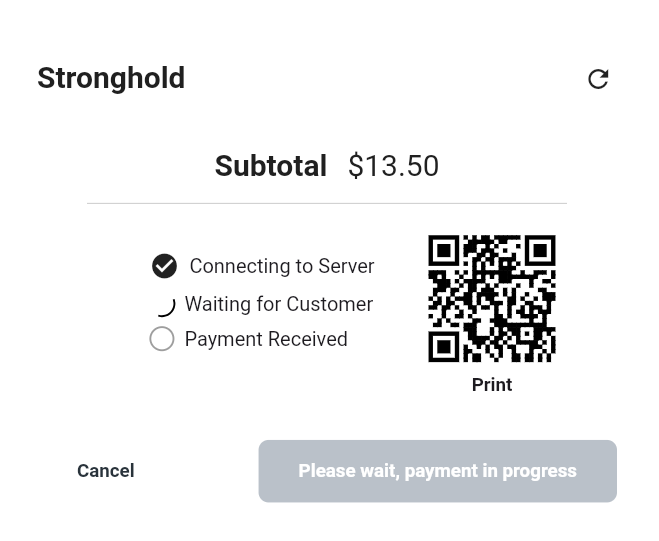
Task: Cancel the Stronghold payment
Action: (x=105, y=471)
